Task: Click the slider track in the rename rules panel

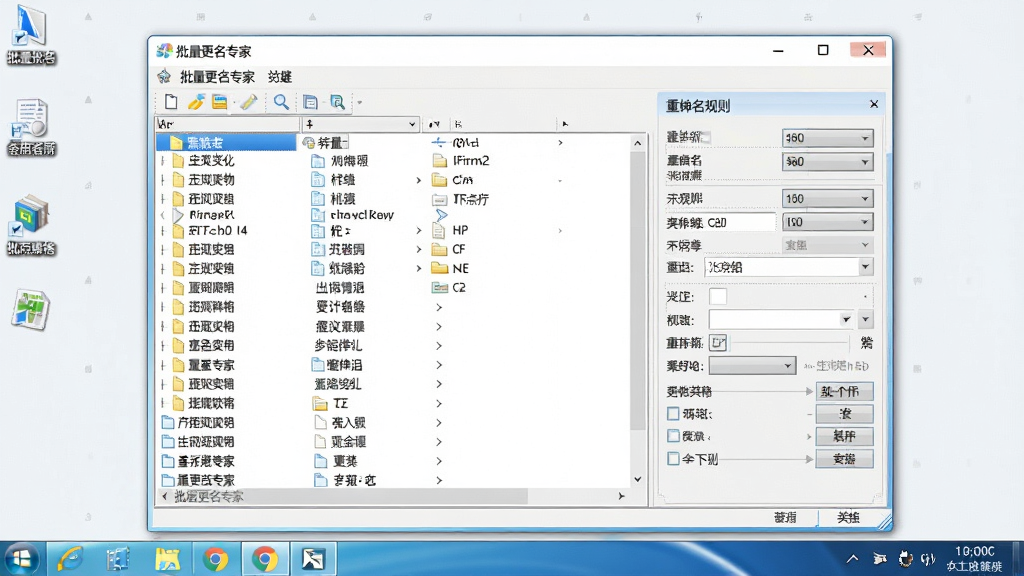Action: pos(788,343)
